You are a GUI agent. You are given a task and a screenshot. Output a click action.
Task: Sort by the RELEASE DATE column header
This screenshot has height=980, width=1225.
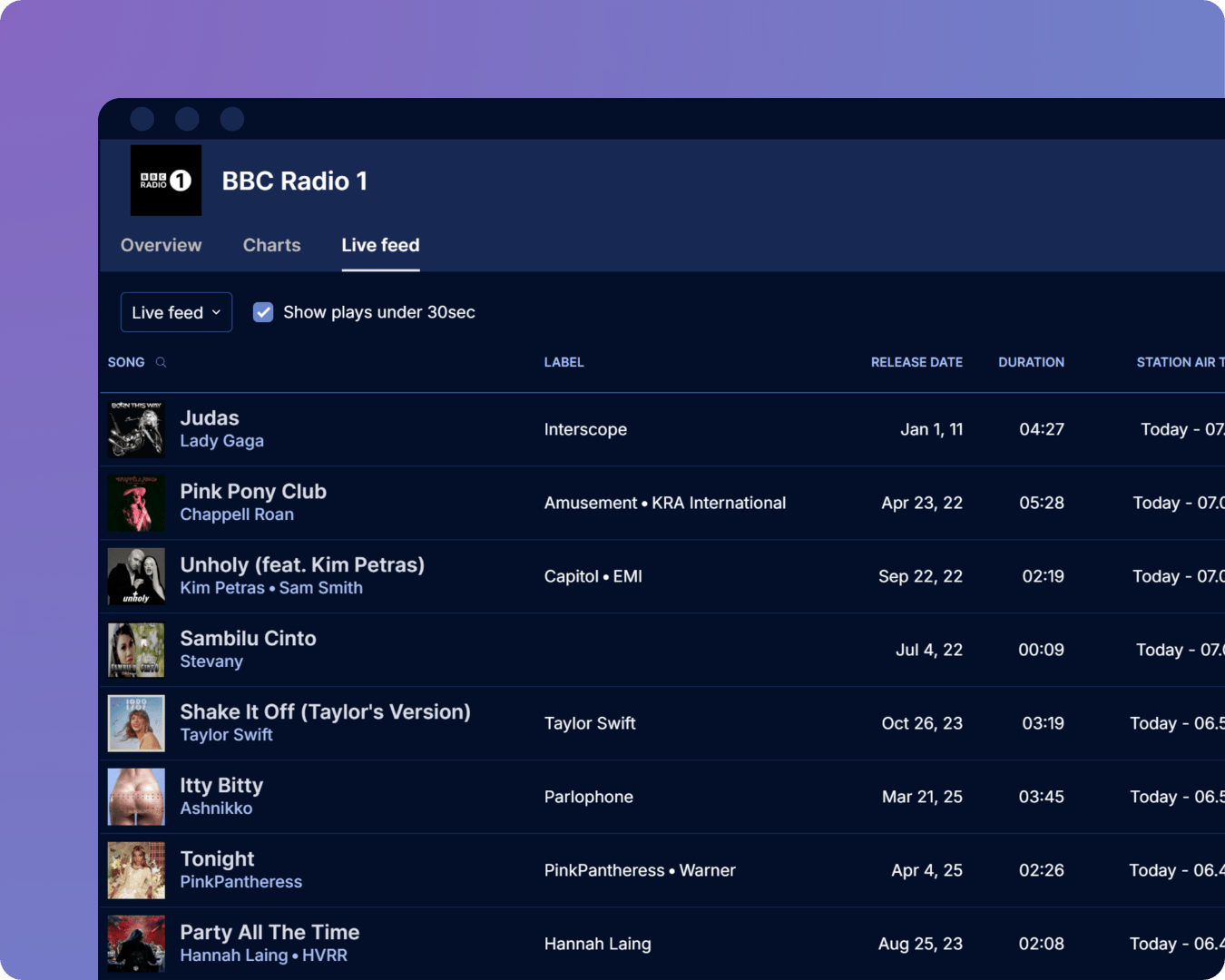click(x=916, y=362)
